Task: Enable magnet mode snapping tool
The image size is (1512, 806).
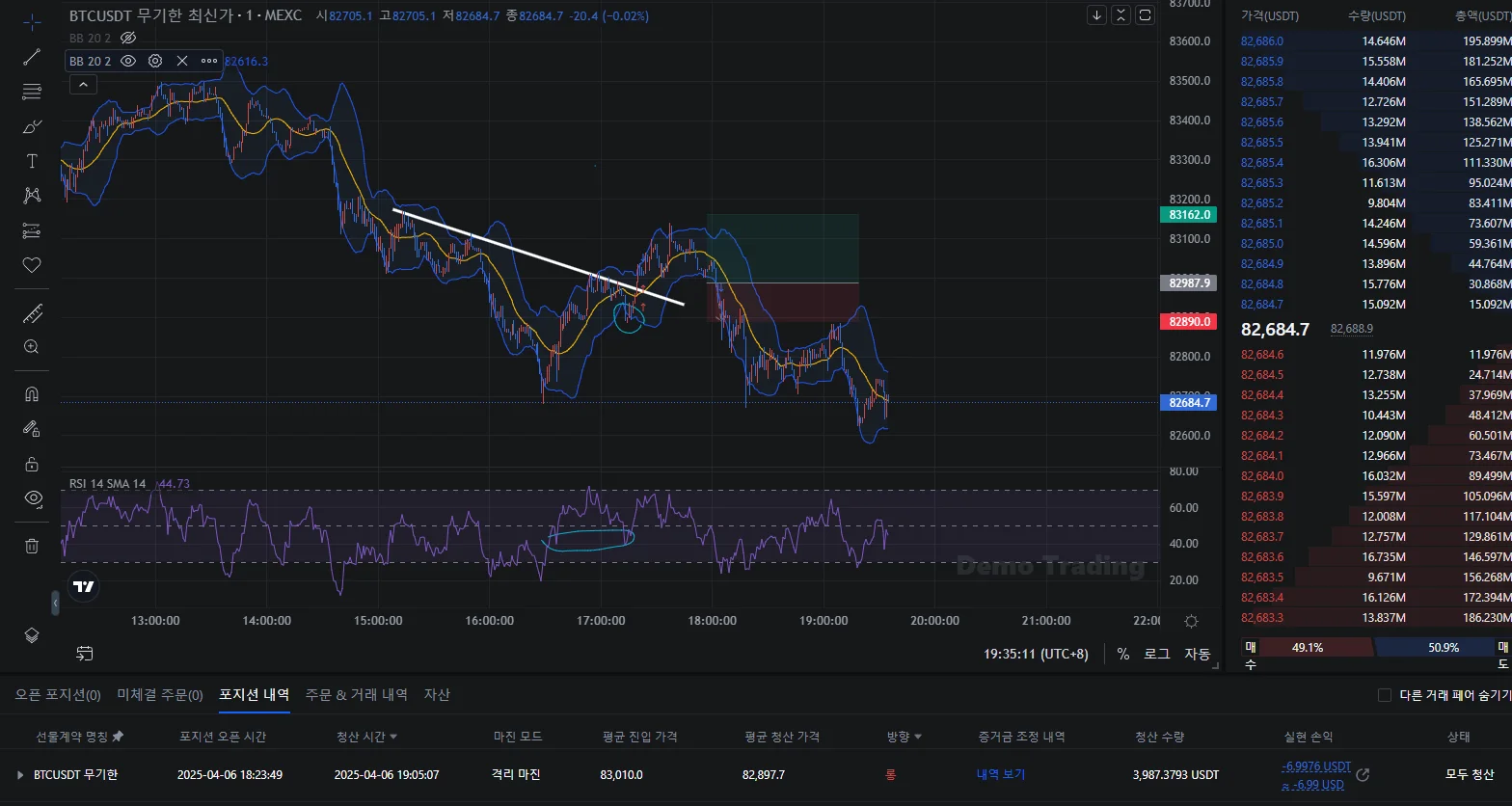Action: 32,394
